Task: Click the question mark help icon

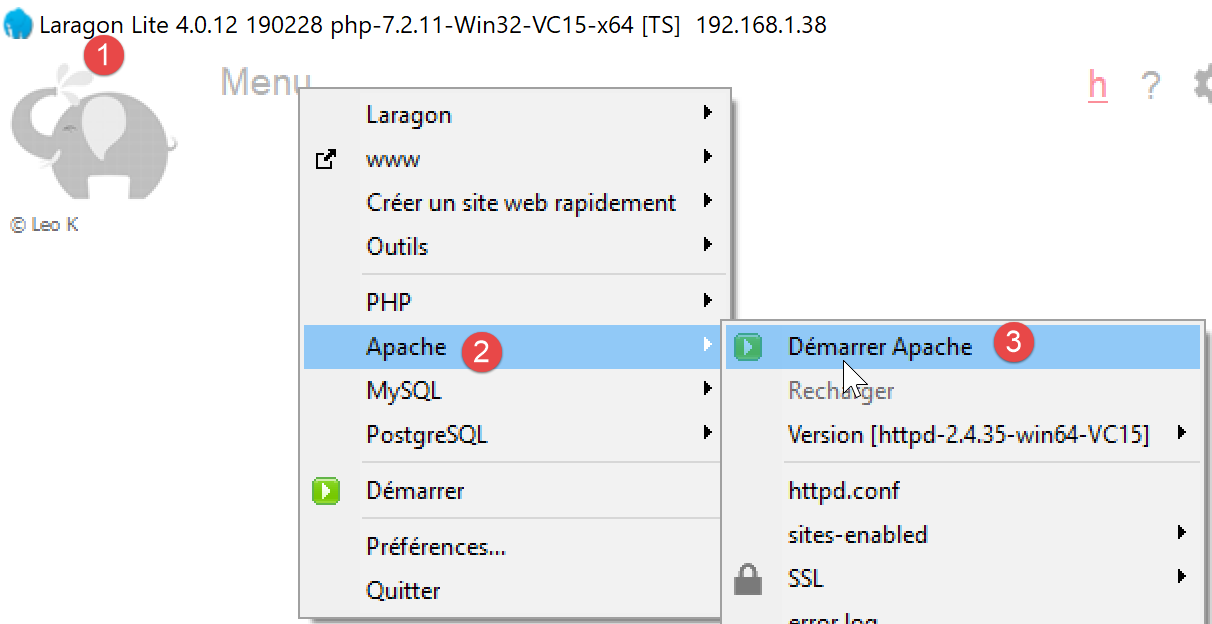Action: click(x=1151, y=87)
